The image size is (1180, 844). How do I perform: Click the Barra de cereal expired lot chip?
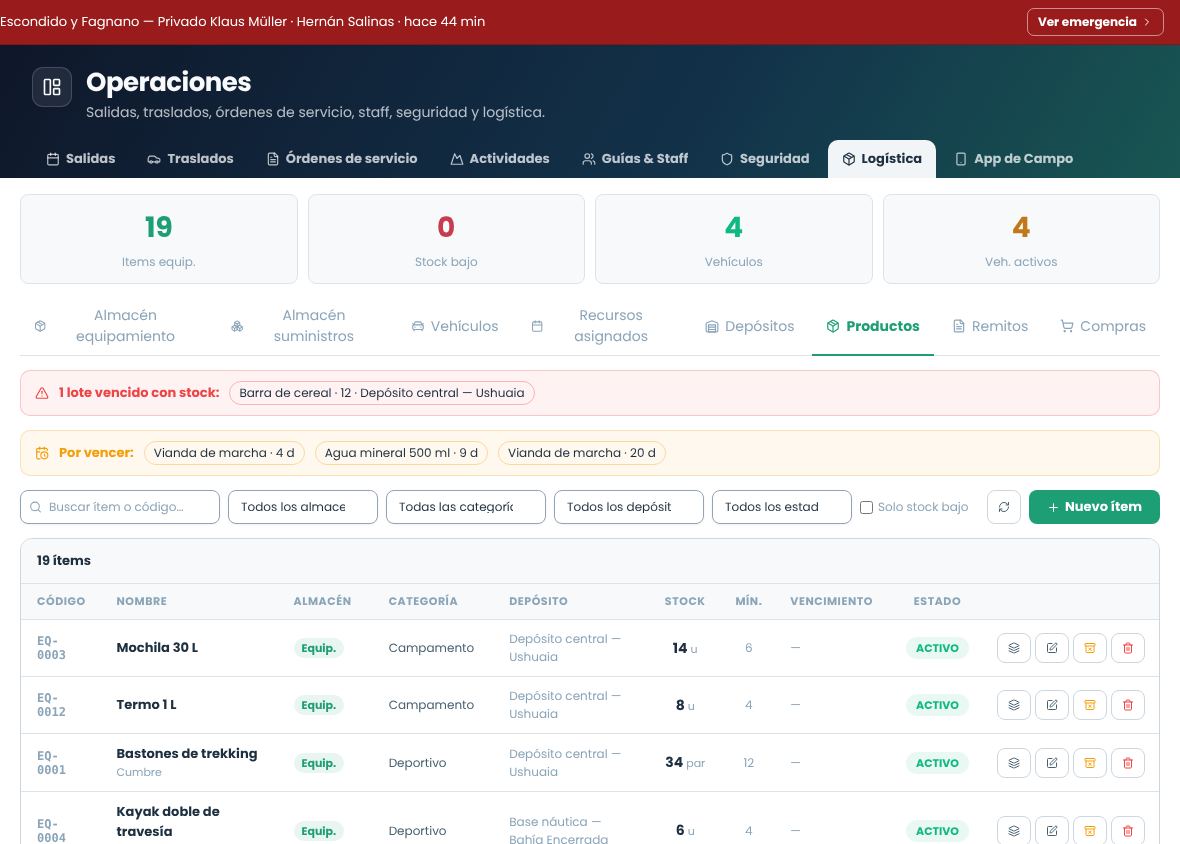(x=382, y=393)
